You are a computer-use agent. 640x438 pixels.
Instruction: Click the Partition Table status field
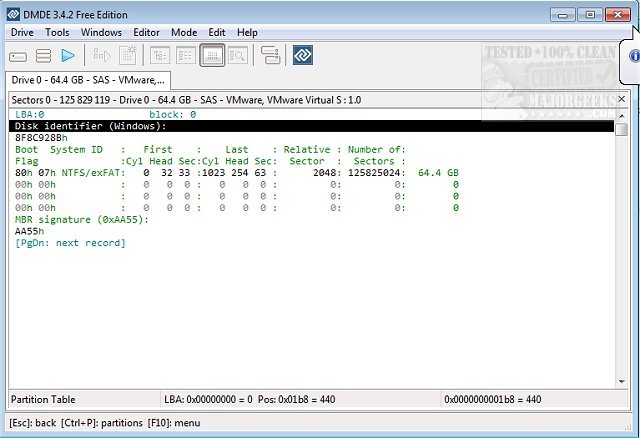pyautogui.click(x=84, y=399)
